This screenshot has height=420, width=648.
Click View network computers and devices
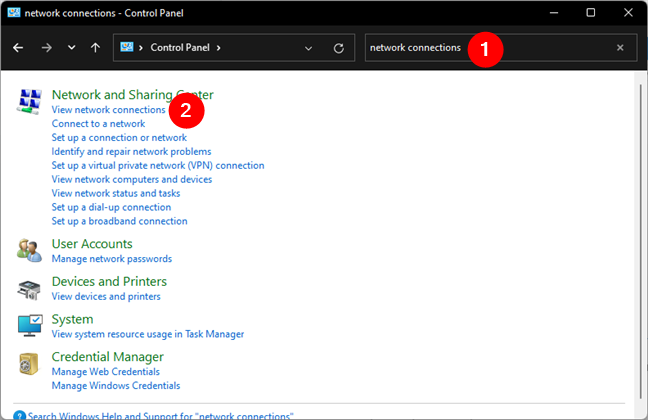click(132, 179)
